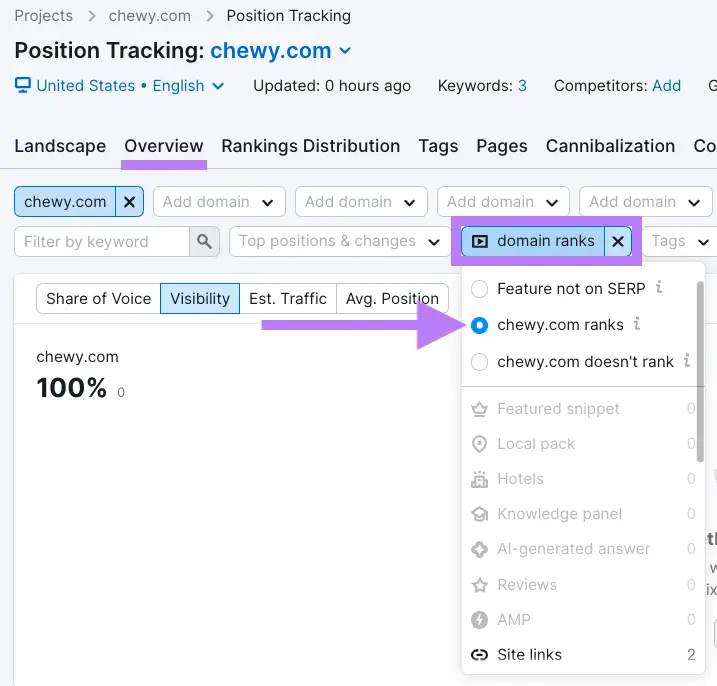Image resolution: width=717 pixels, height=686 pixels.
Task: Select chewy.com doesn't rank radio
Action: [x=479, y=362]
